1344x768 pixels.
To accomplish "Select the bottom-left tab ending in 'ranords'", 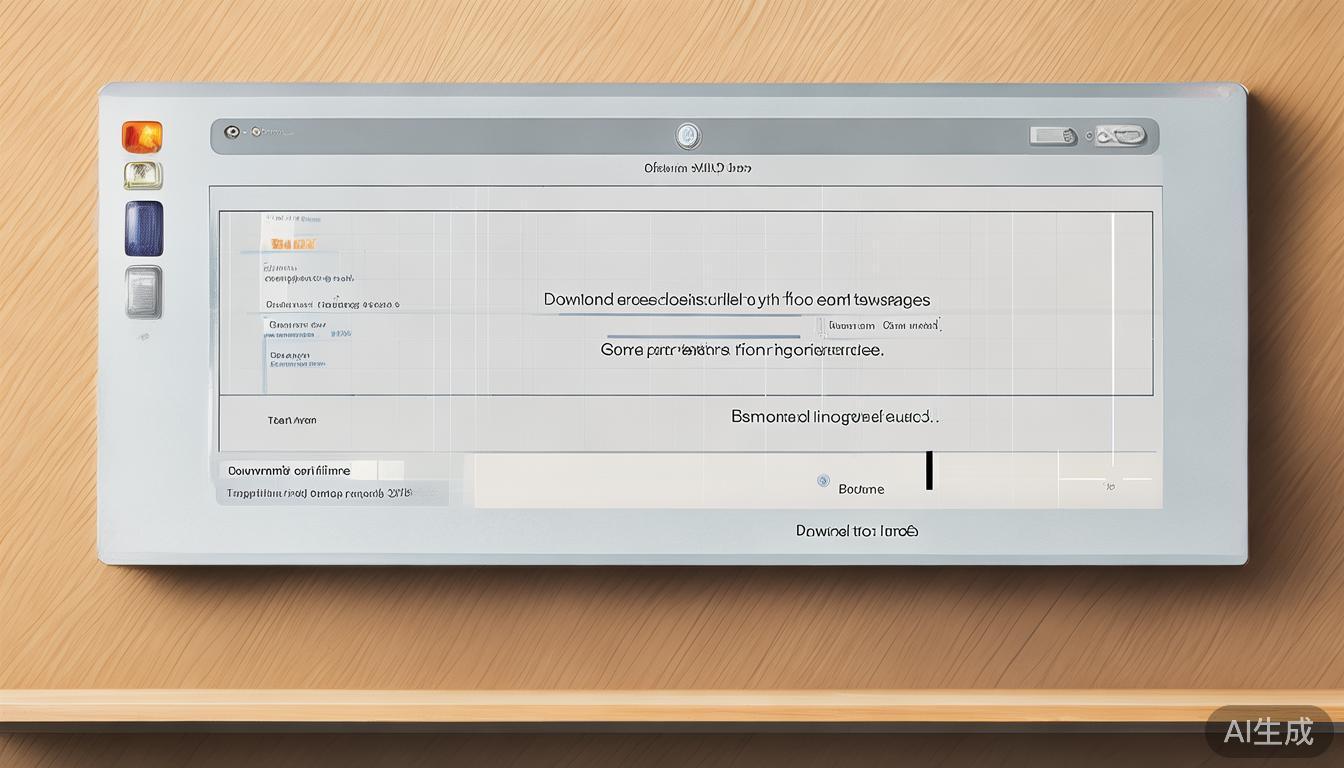I will pos(318,493).
